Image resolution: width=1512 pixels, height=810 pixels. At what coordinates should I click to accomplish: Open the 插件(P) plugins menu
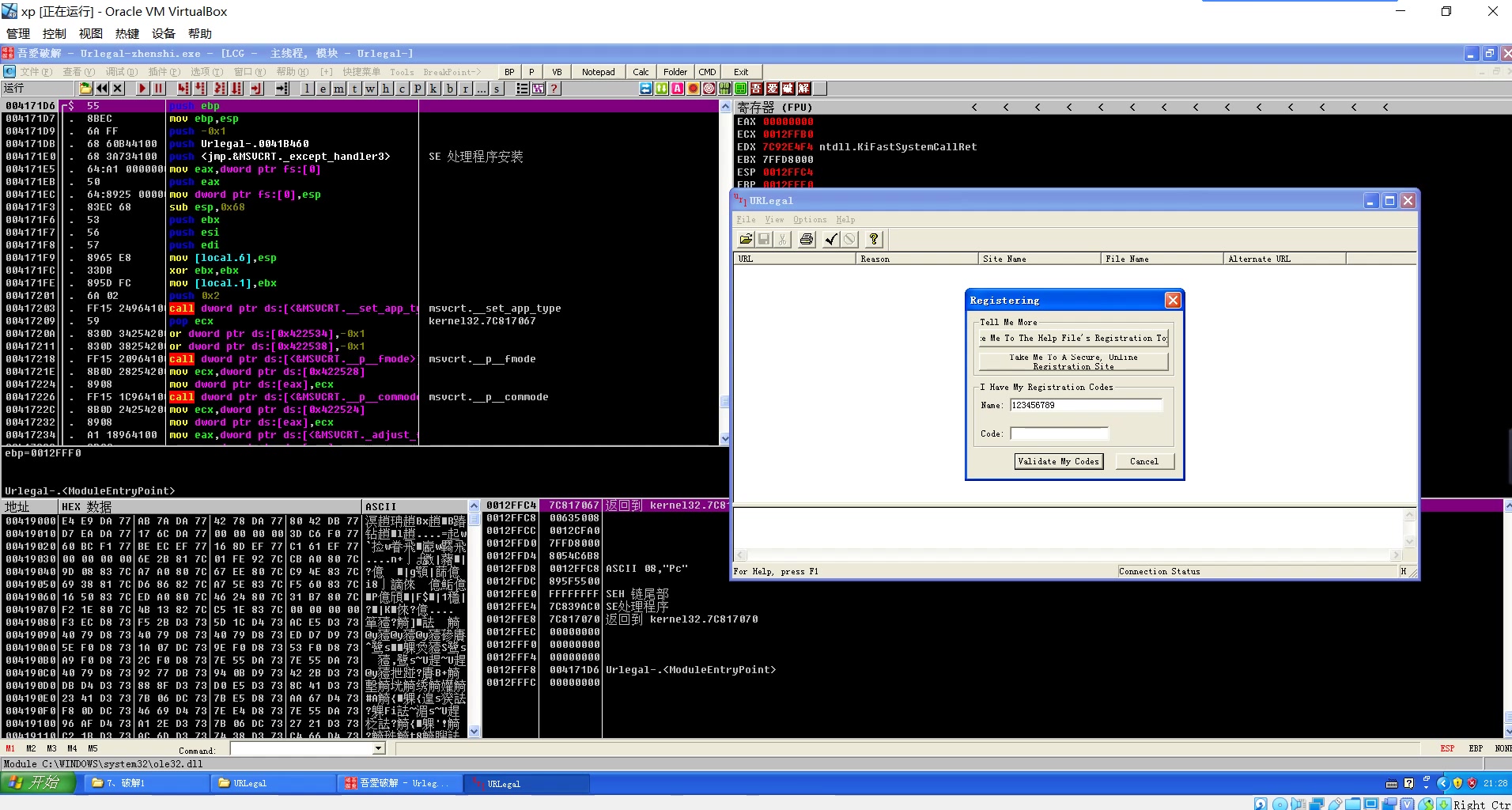pos(164,72)
